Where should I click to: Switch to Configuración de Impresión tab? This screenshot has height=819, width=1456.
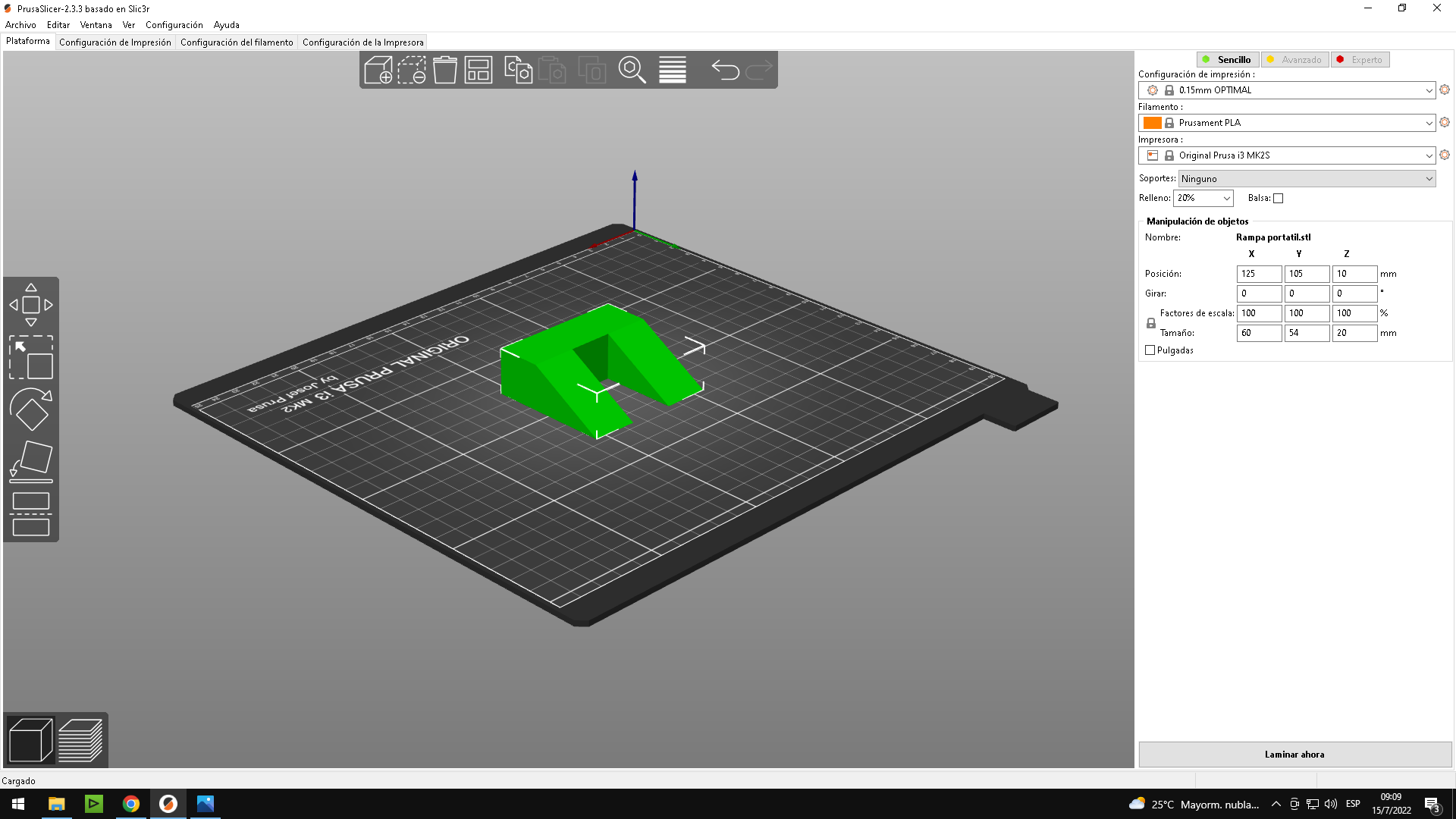115,42
